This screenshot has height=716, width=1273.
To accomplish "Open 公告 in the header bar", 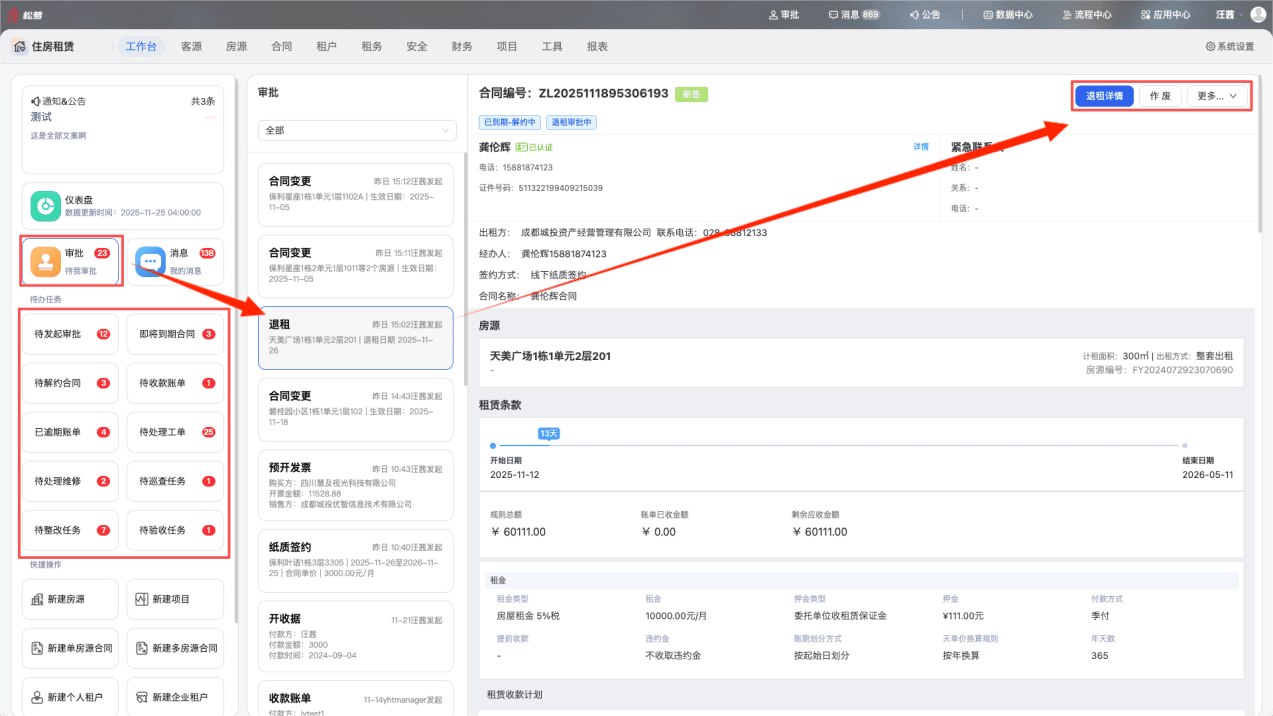I will tap(924, 15).
